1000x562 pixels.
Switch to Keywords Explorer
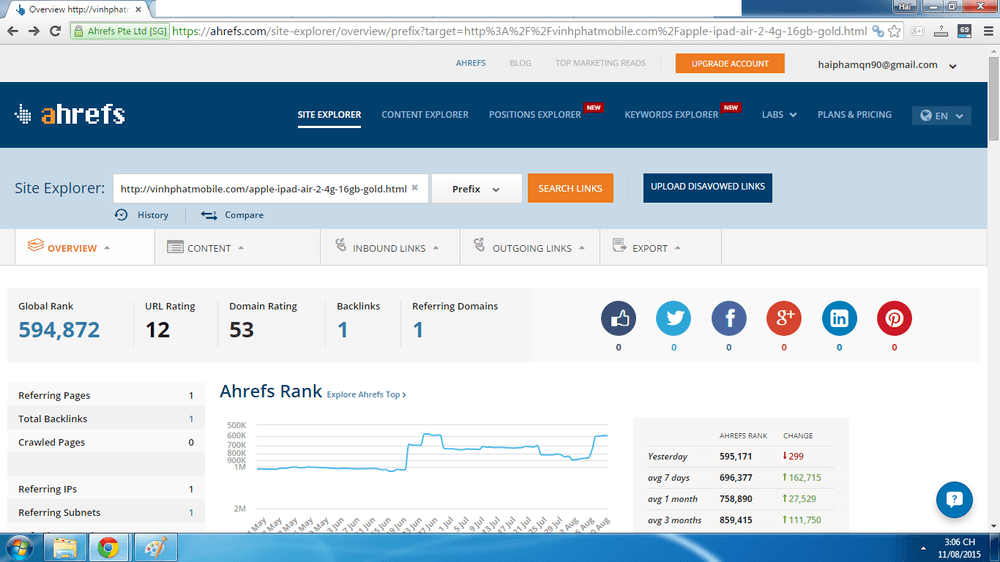(671, 115)
